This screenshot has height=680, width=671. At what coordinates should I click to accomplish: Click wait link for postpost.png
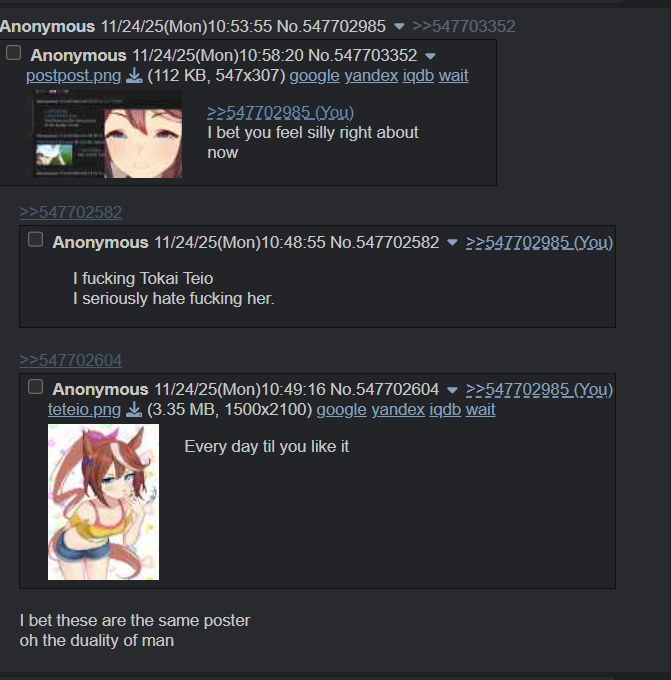point(453,76)
